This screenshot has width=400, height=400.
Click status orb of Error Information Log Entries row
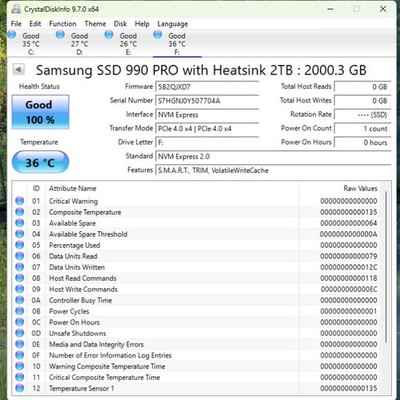point(20,355)
